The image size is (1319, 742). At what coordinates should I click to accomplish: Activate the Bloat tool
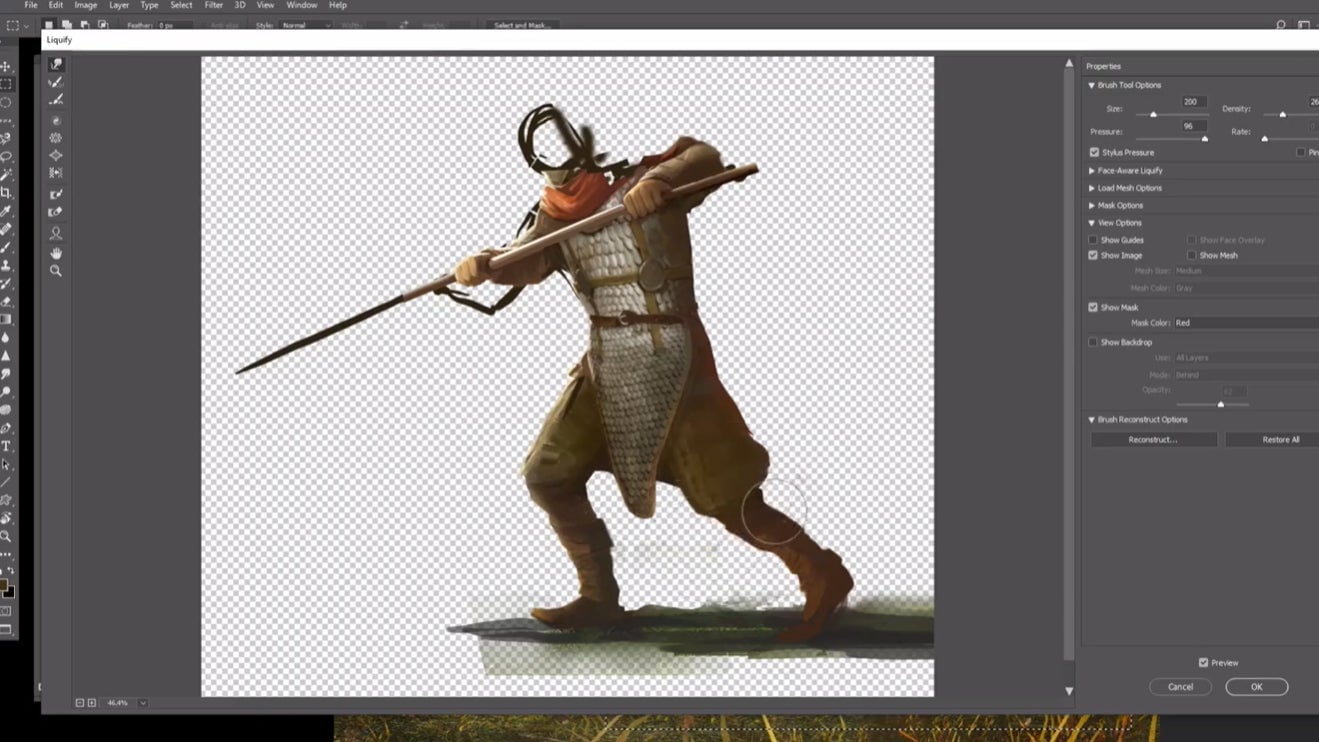pyautogui.click(x=56, y=156)
